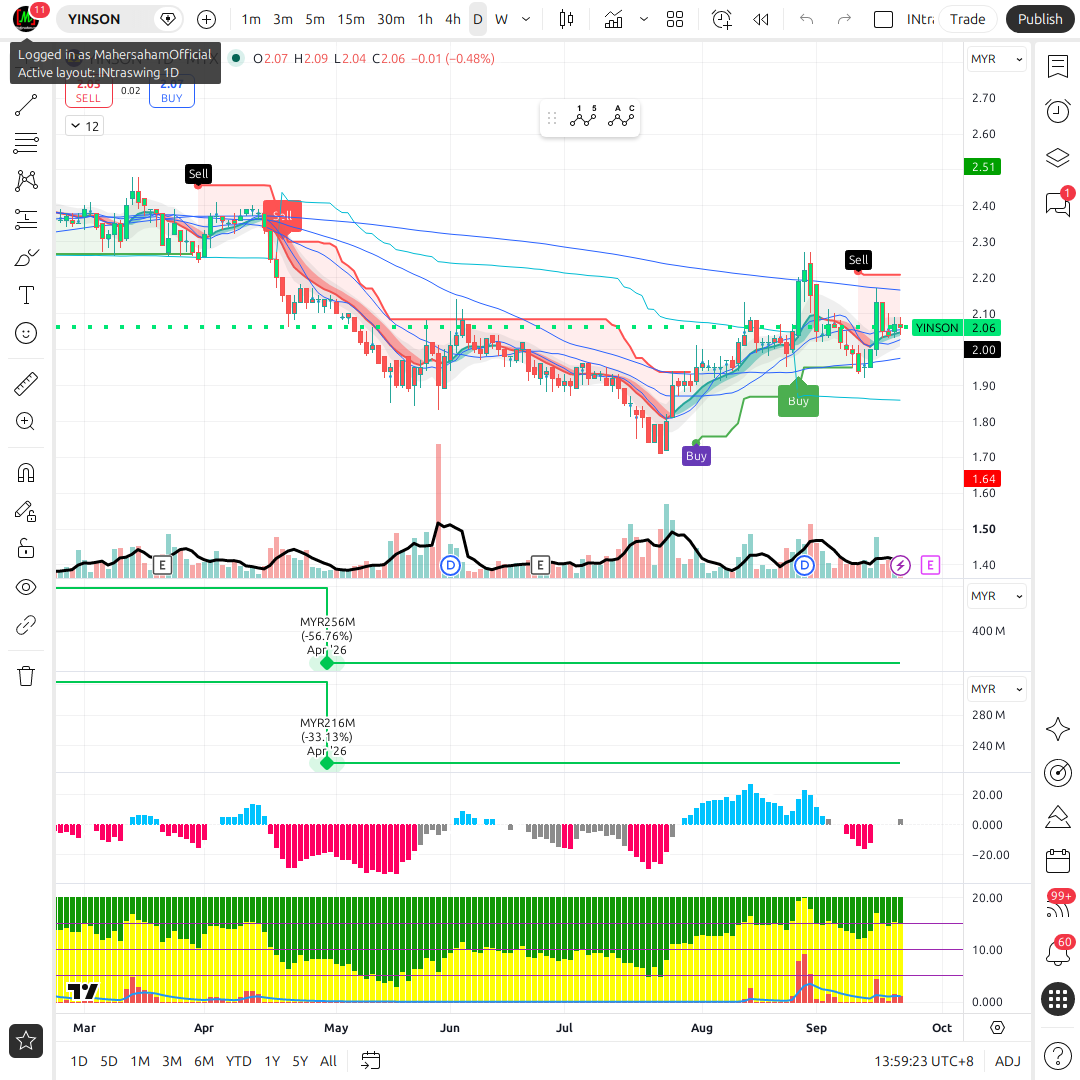Open the candlestick chart type selector
This screenshot has height=1080, width=1080.
point(566,19)
